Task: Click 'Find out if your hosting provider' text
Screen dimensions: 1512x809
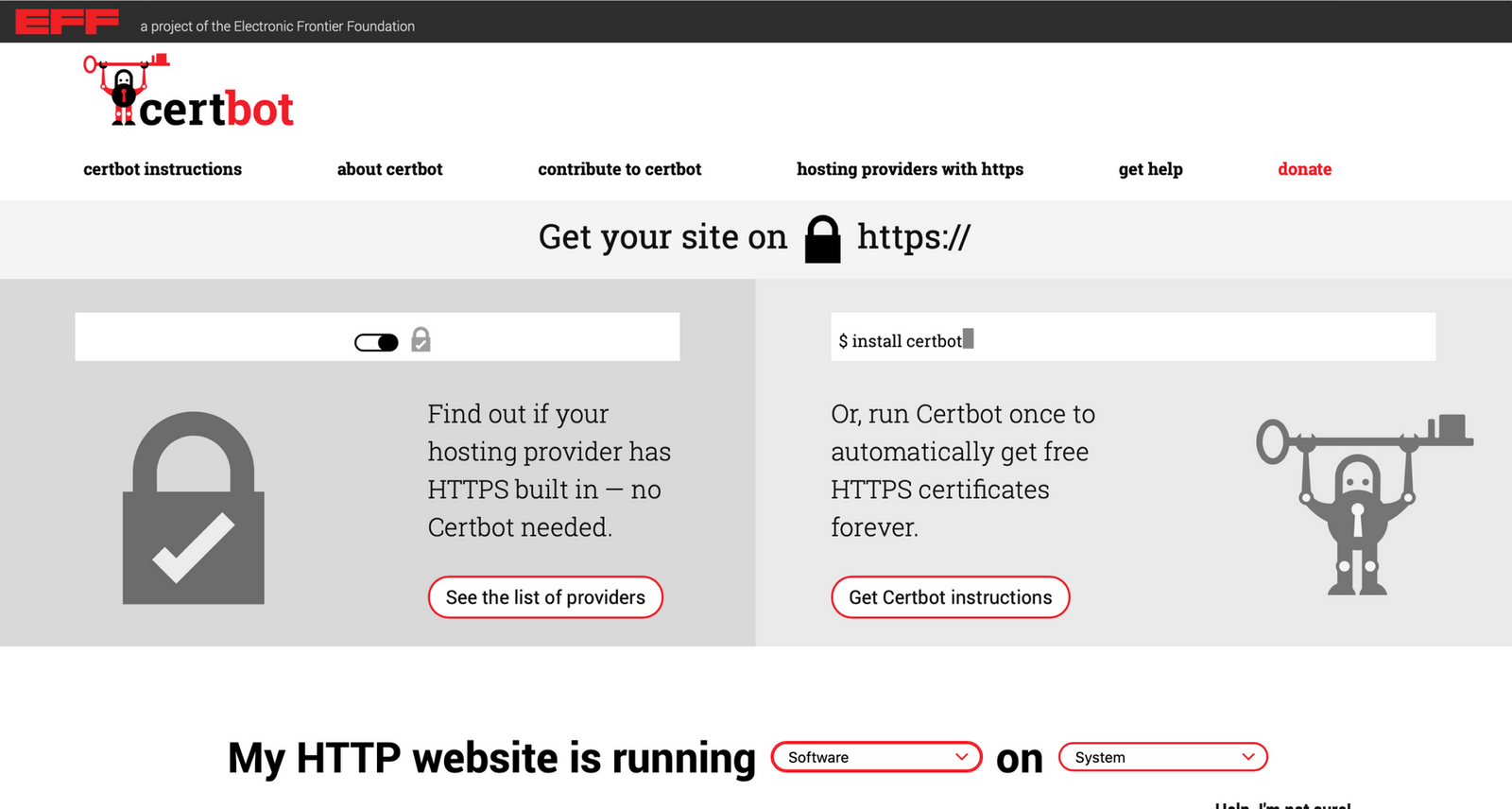Action: pyautogui.click(x=550, y=471)
